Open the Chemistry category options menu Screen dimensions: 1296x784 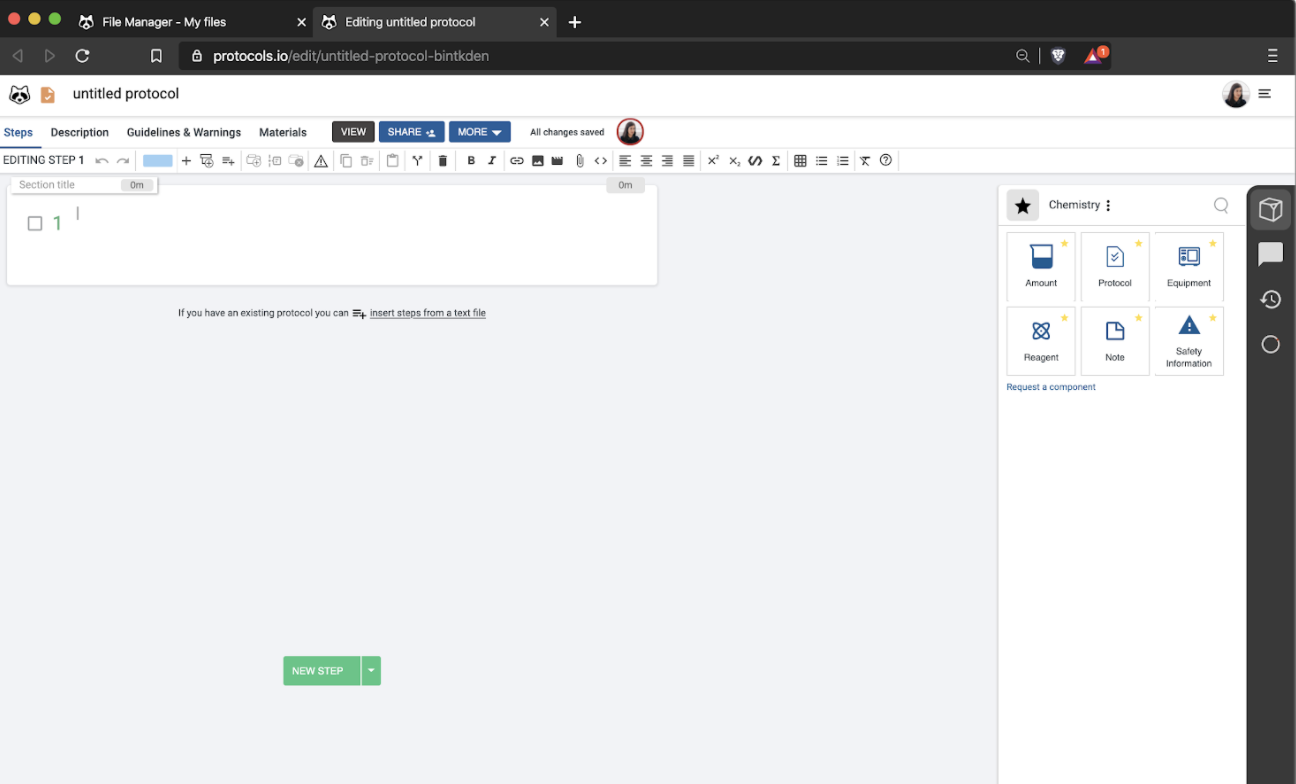(1108, 204)
